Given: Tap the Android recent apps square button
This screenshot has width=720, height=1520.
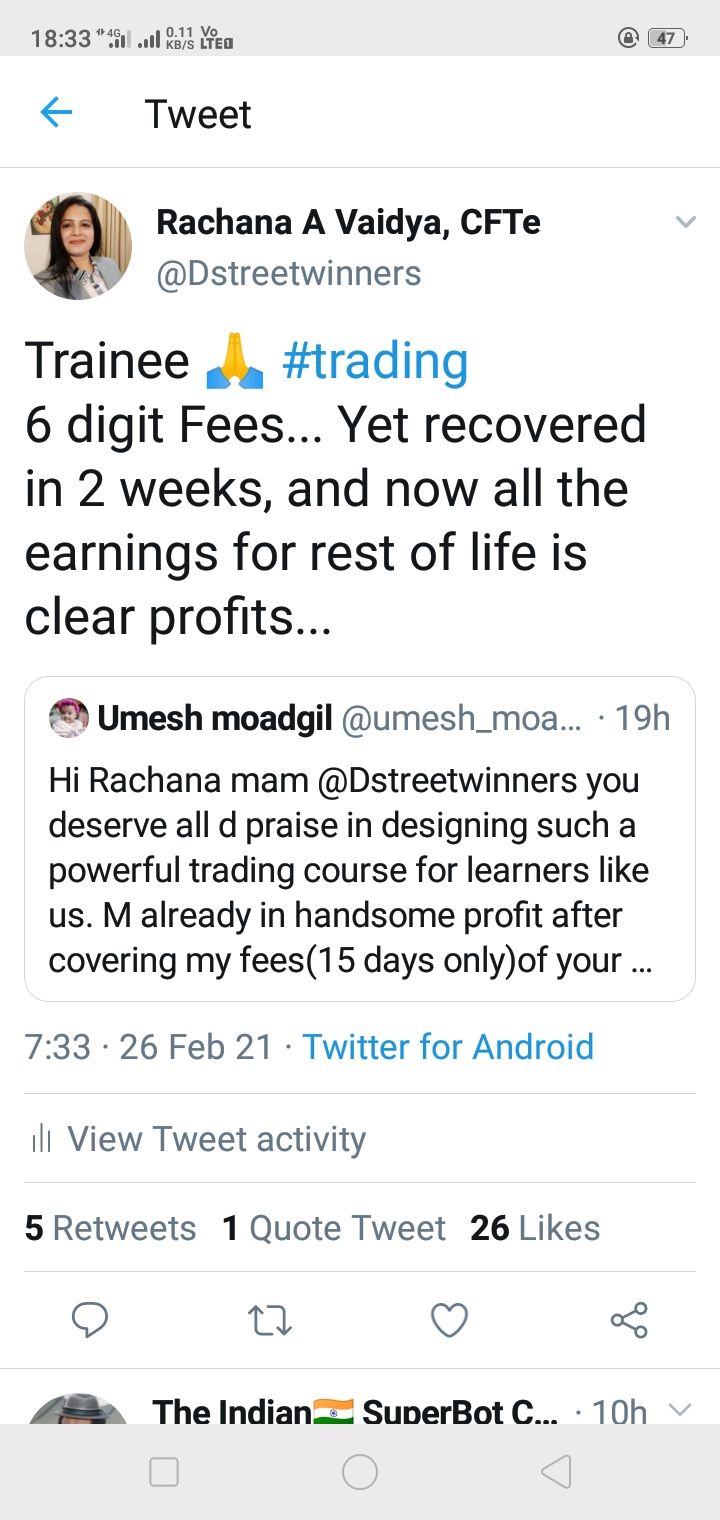Looking at the screenshot, I should point(164,1471).
